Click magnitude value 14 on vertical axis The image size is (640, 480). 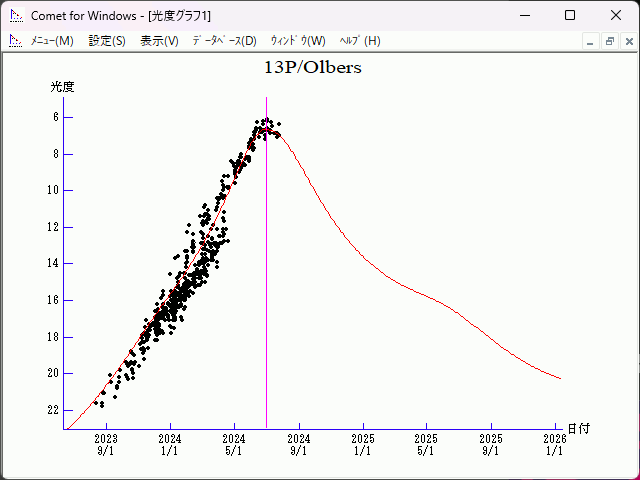coord(53,263)
